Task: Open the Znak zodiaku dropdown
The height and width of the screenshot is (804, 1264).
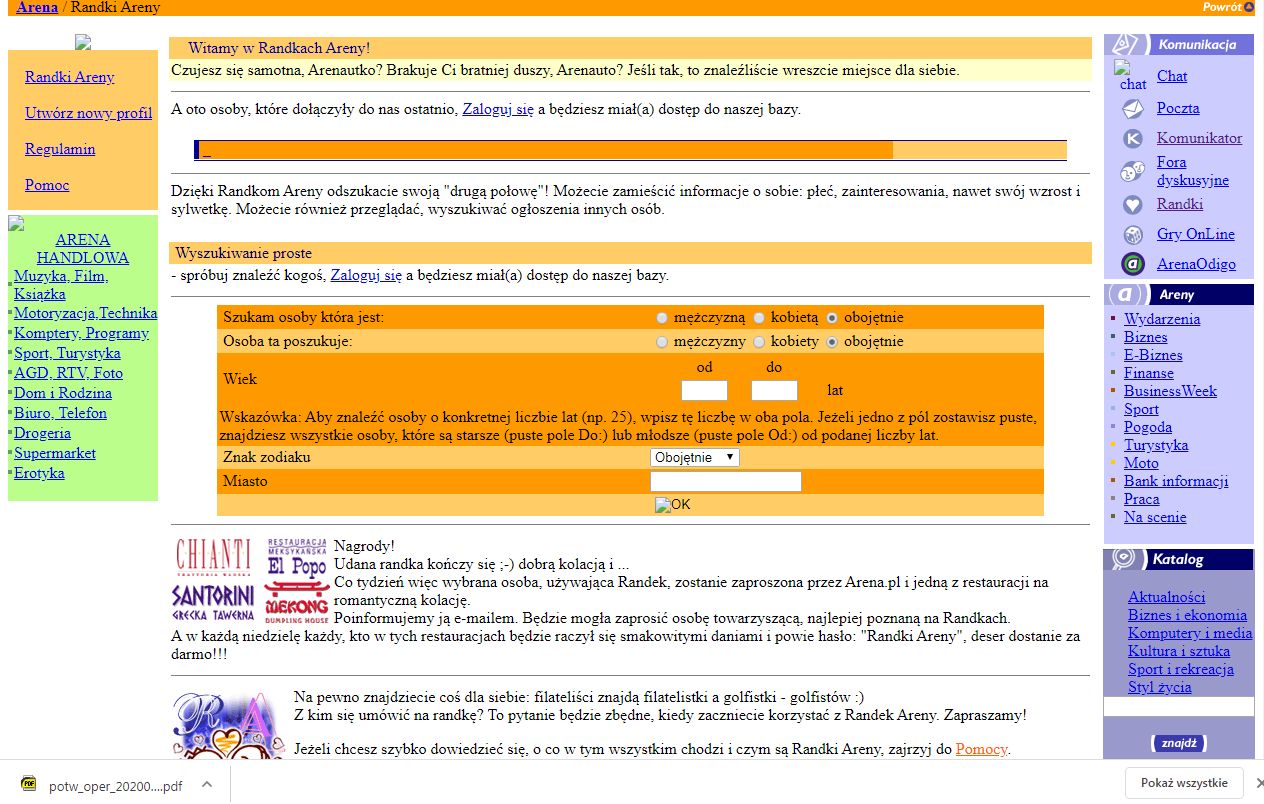Action: (x=695, y=457)
